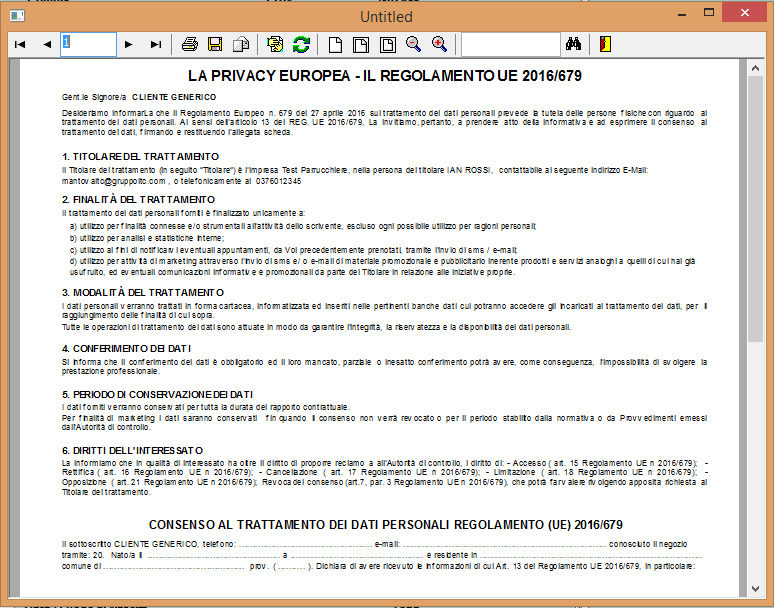The height and width of the screenshot is (608, 774).
Task: Click the export document icon
Action: click(240, 45)
